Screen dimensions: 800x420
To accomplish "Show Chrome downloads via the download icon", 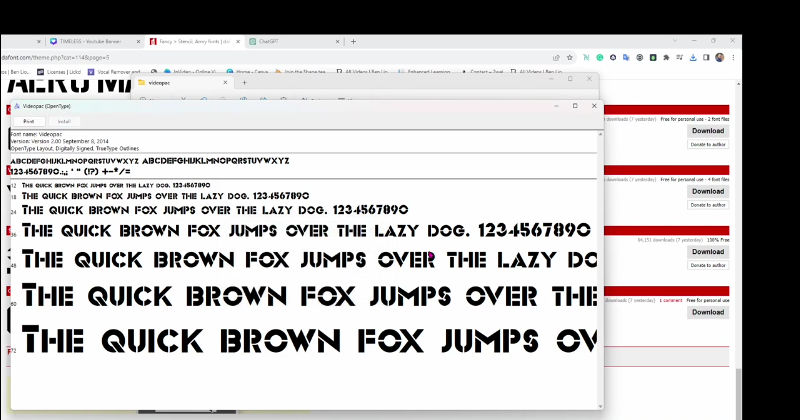I will point(693,58).
